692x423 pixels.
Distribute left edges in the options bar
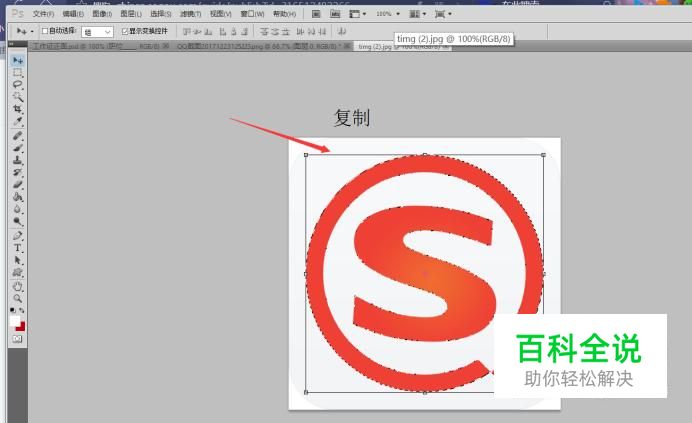click(x=301, y=31)
